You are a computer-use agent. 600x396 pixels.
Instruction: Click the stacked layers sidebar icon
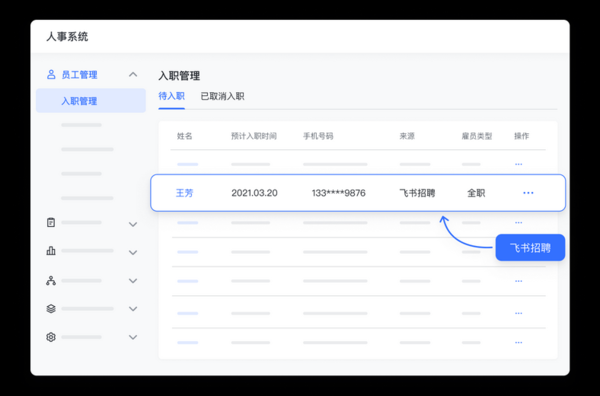(51, 308)
